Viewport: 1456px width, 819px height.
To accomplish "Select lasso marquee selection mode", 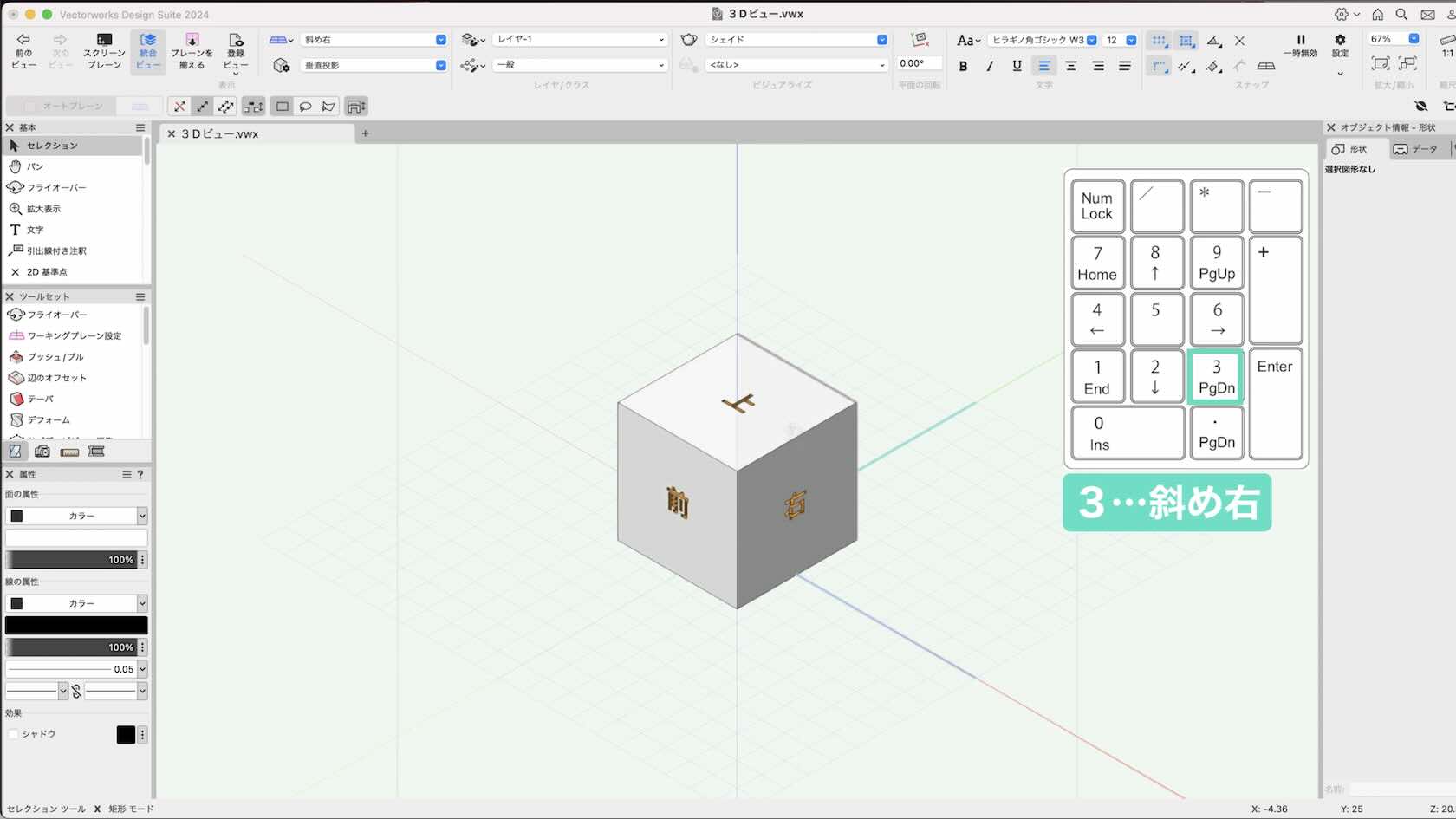I will tap(305, 107).
